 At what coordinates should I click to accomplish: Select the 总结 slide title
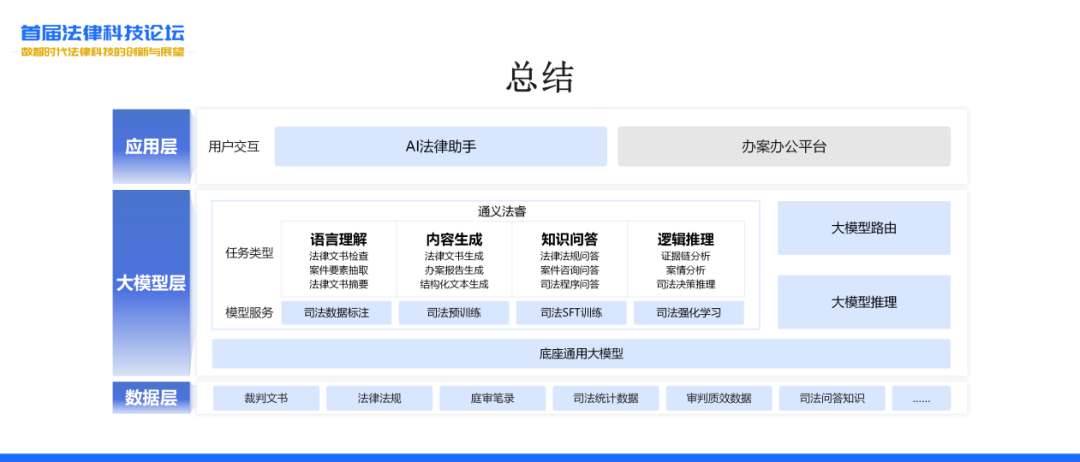540,77
